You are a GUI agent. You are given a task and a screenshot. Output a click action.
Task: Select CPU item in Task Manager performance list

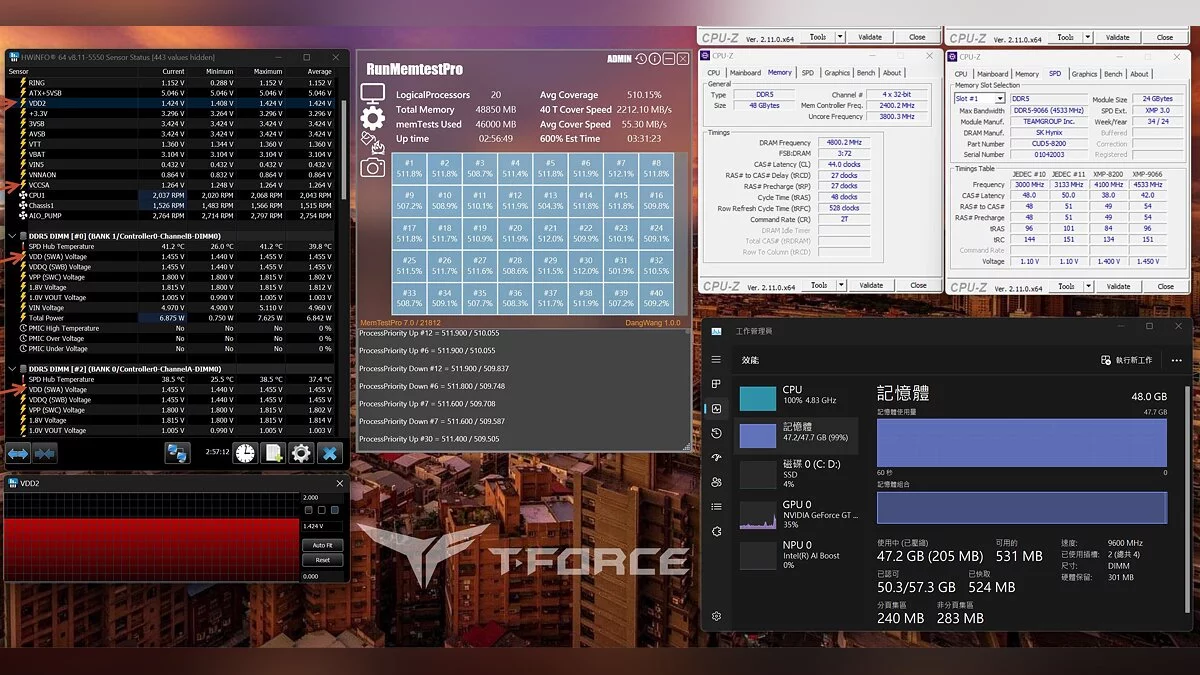coord(798,397)
